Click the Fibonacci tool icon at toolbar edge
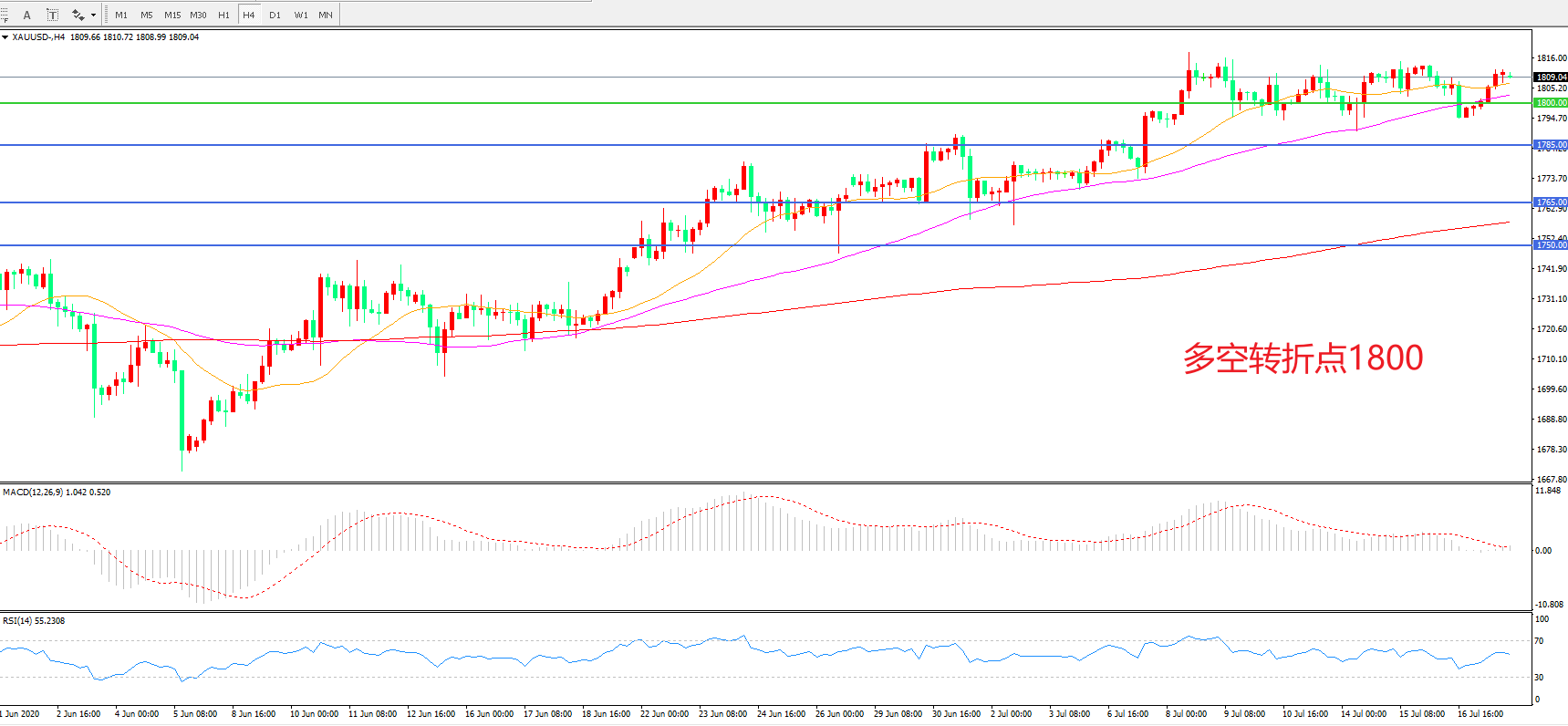The image size is (1568, 726). 4,15
